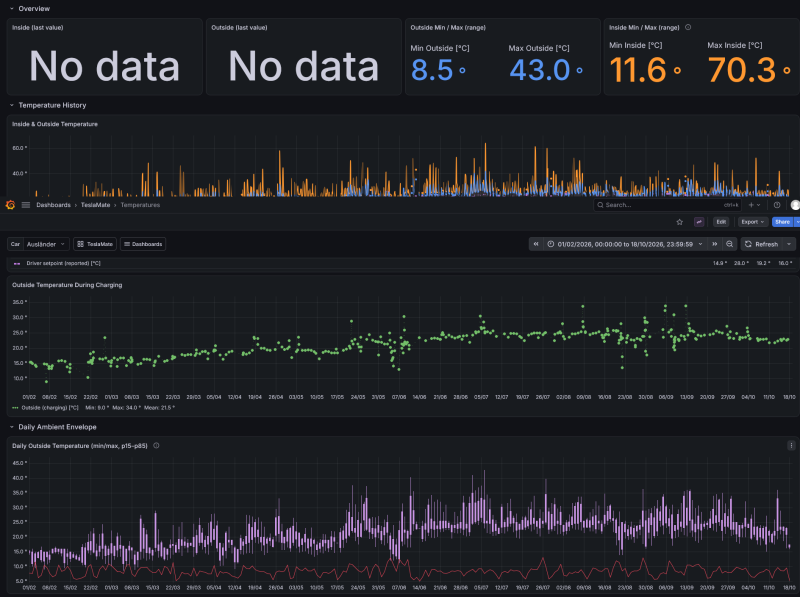Open the time range picker
The image size is (800, 597).
pyautogui.click(x=624, y=244)
